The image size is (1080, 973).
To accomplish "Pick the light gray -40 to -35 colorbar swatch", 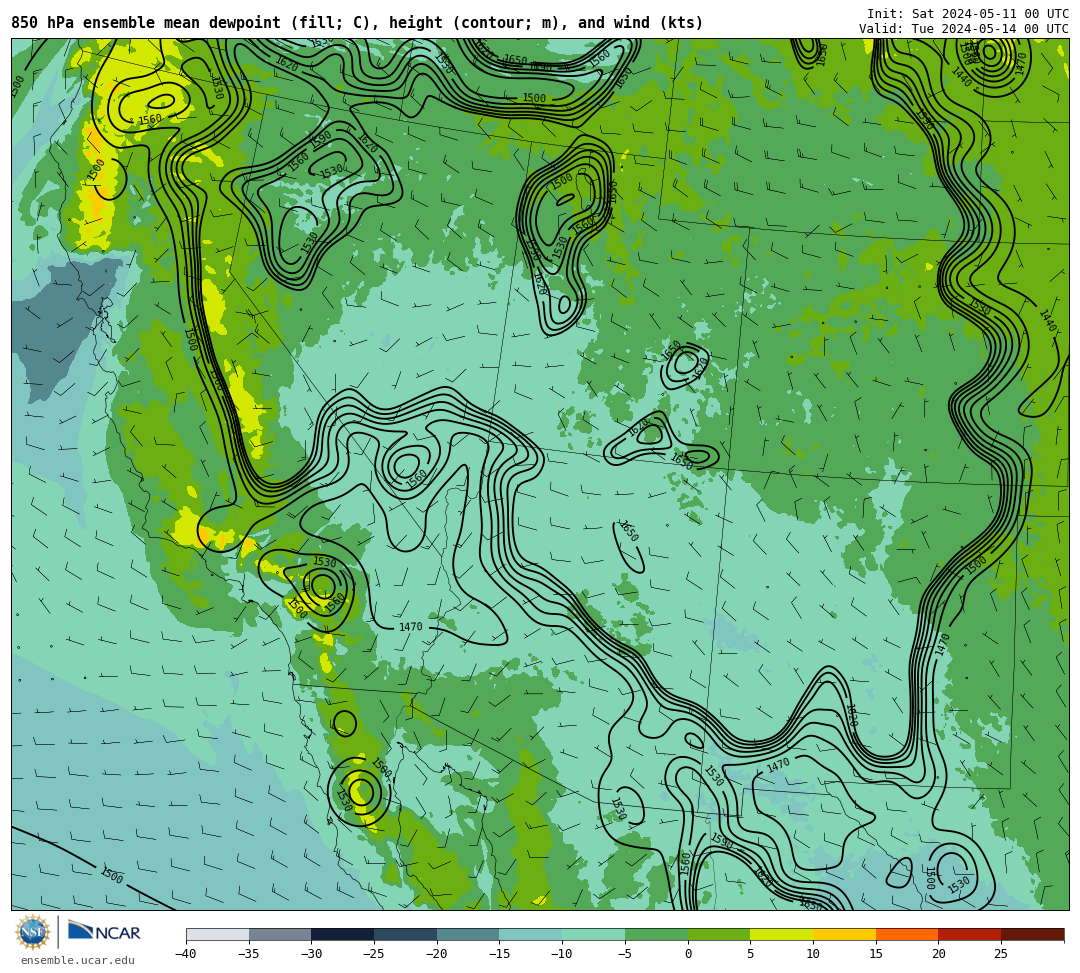I will (218, 934).
